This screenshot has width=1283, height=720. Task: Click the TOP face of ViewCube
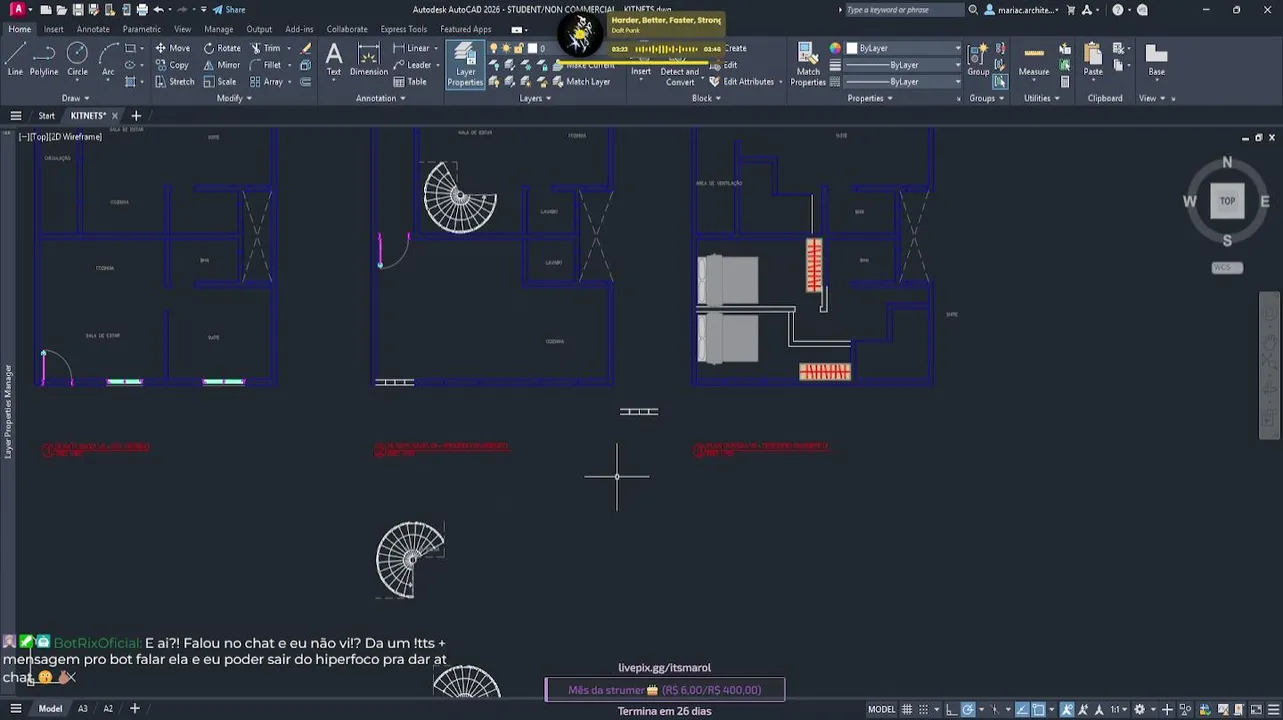pyautogui.click(x=1227, y=201)
